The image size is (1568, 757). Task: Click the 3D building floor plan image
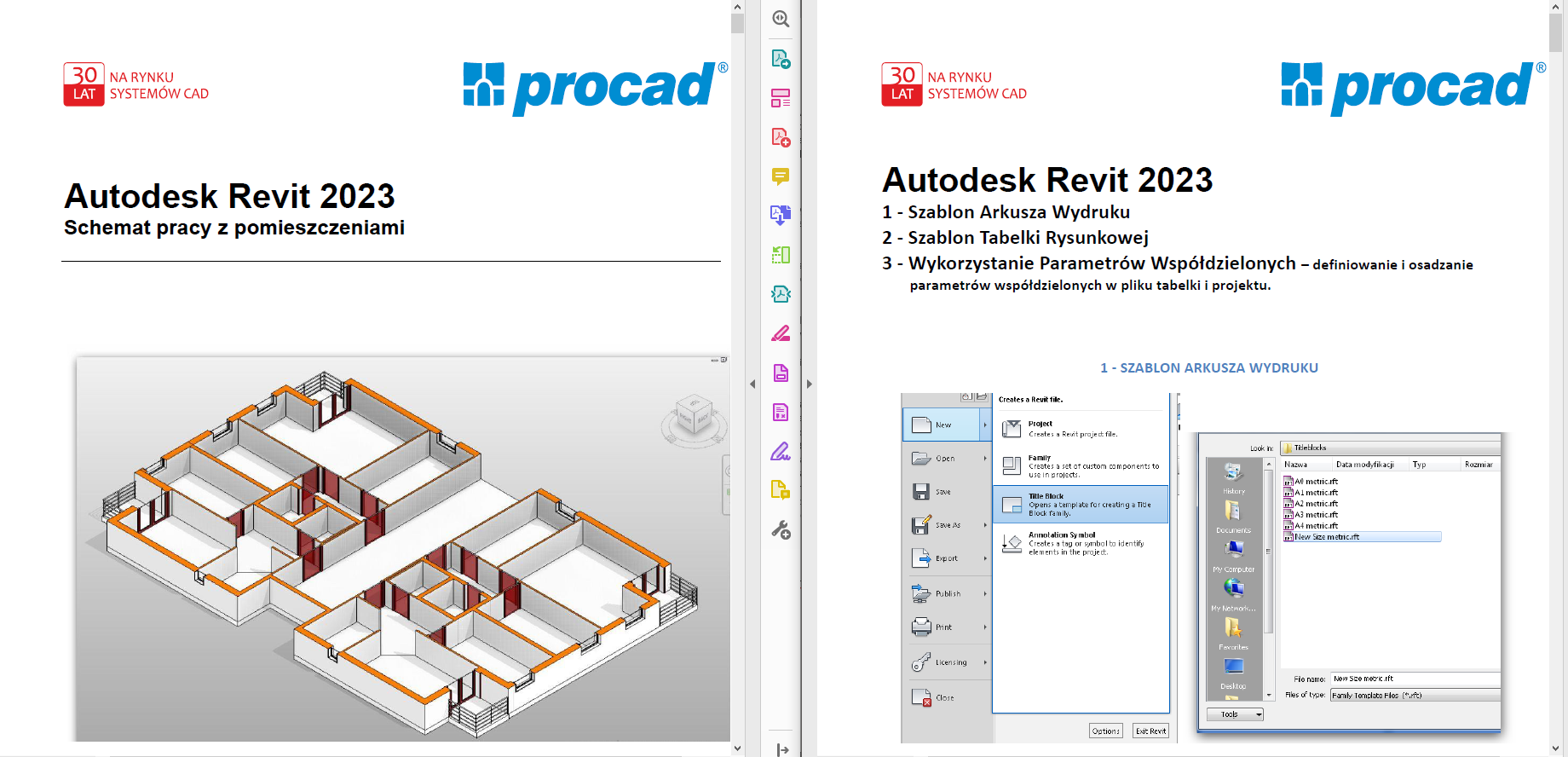[x=402, y=548]
